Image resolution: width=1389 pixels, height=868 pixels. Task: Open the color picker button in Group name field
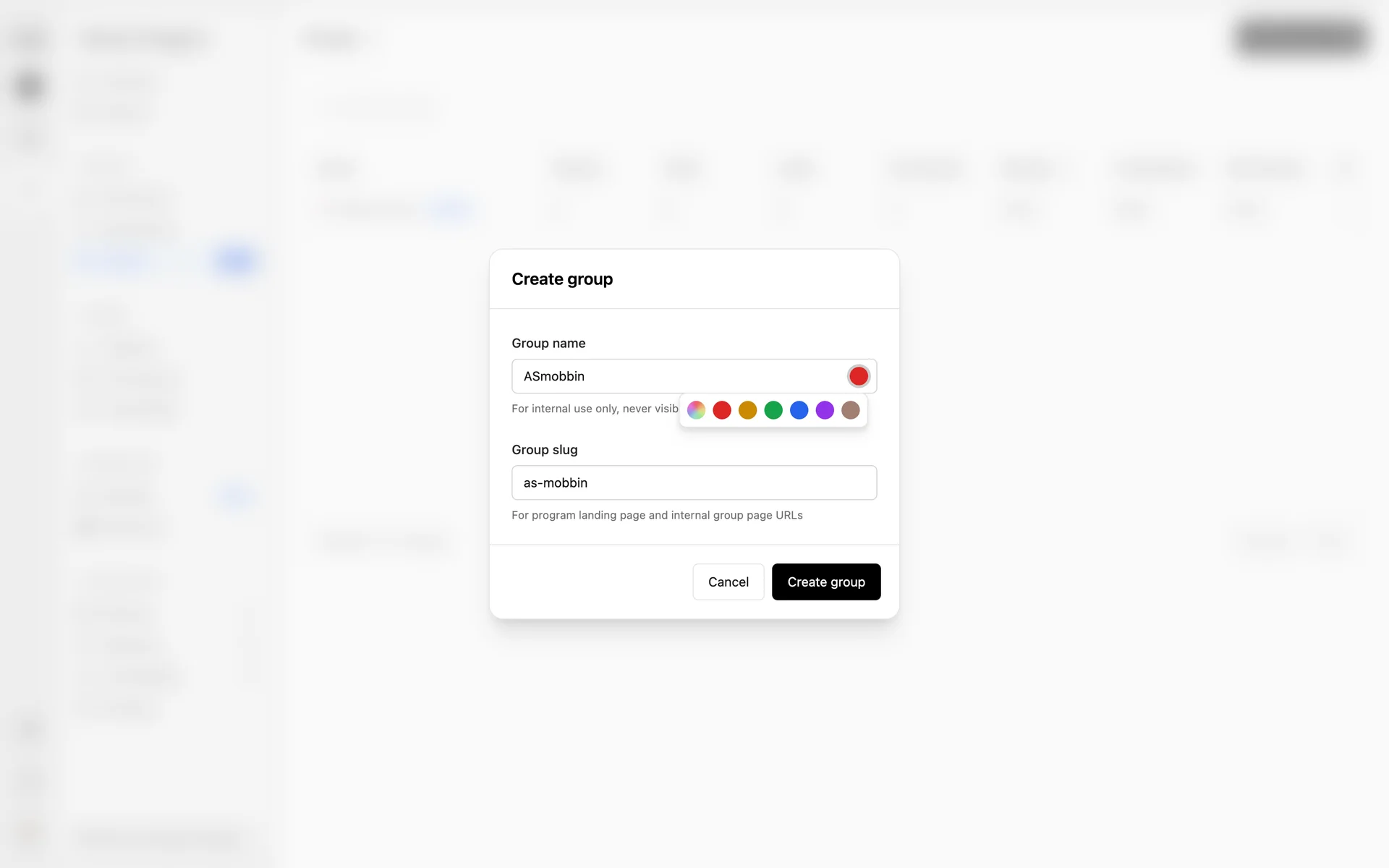858,376
